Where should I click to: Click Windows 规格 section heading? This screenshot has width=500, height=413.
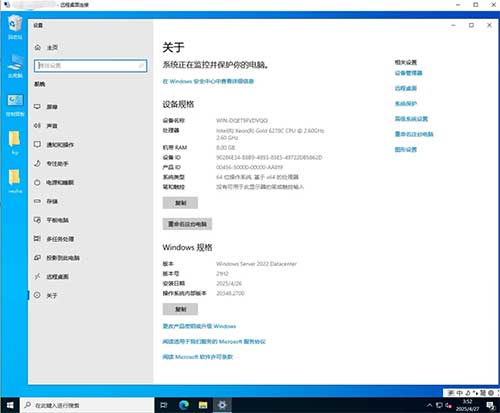187,247
